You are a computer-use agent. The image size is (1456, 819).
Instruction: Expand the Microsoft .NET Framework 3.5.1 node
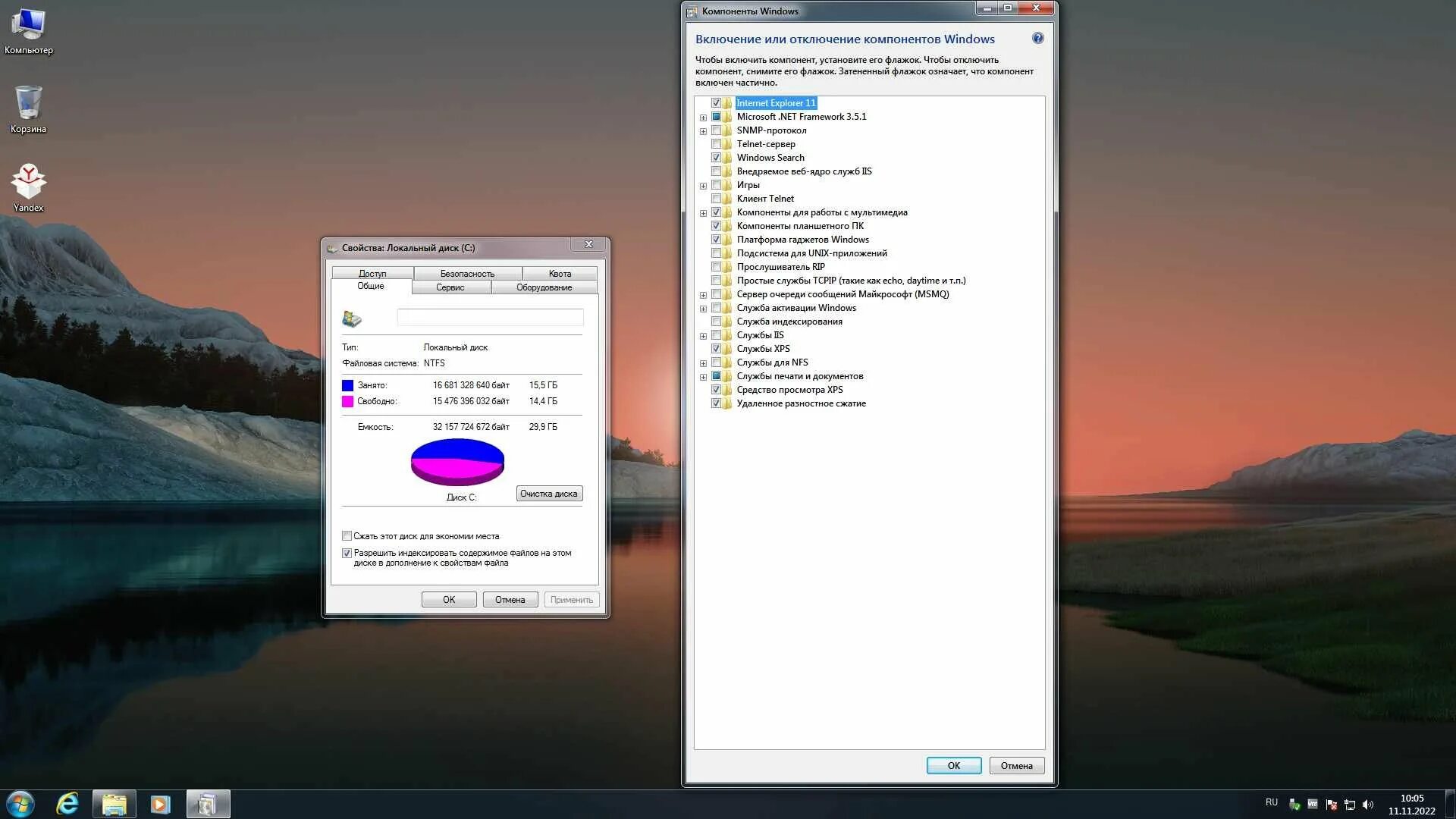click(x=703, y=118)
